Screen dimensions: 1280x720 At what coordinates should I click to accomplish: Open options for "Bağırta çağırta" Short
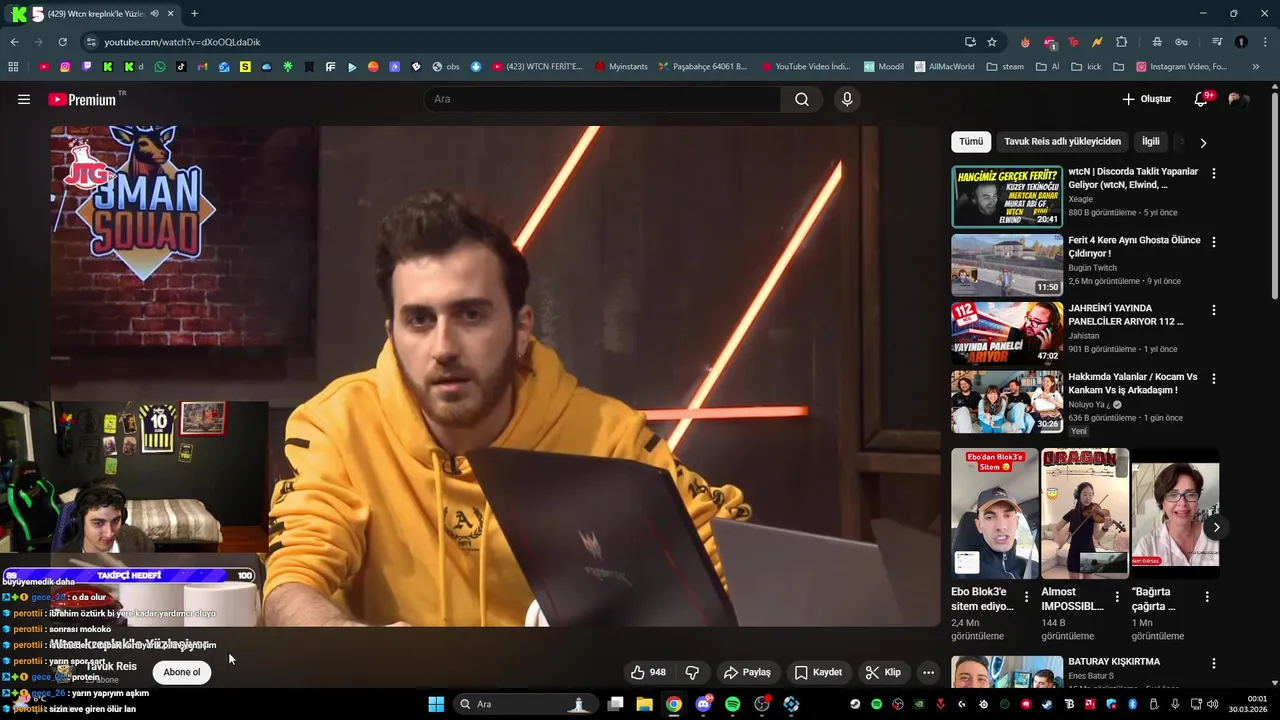click(x=1207, y=597)
